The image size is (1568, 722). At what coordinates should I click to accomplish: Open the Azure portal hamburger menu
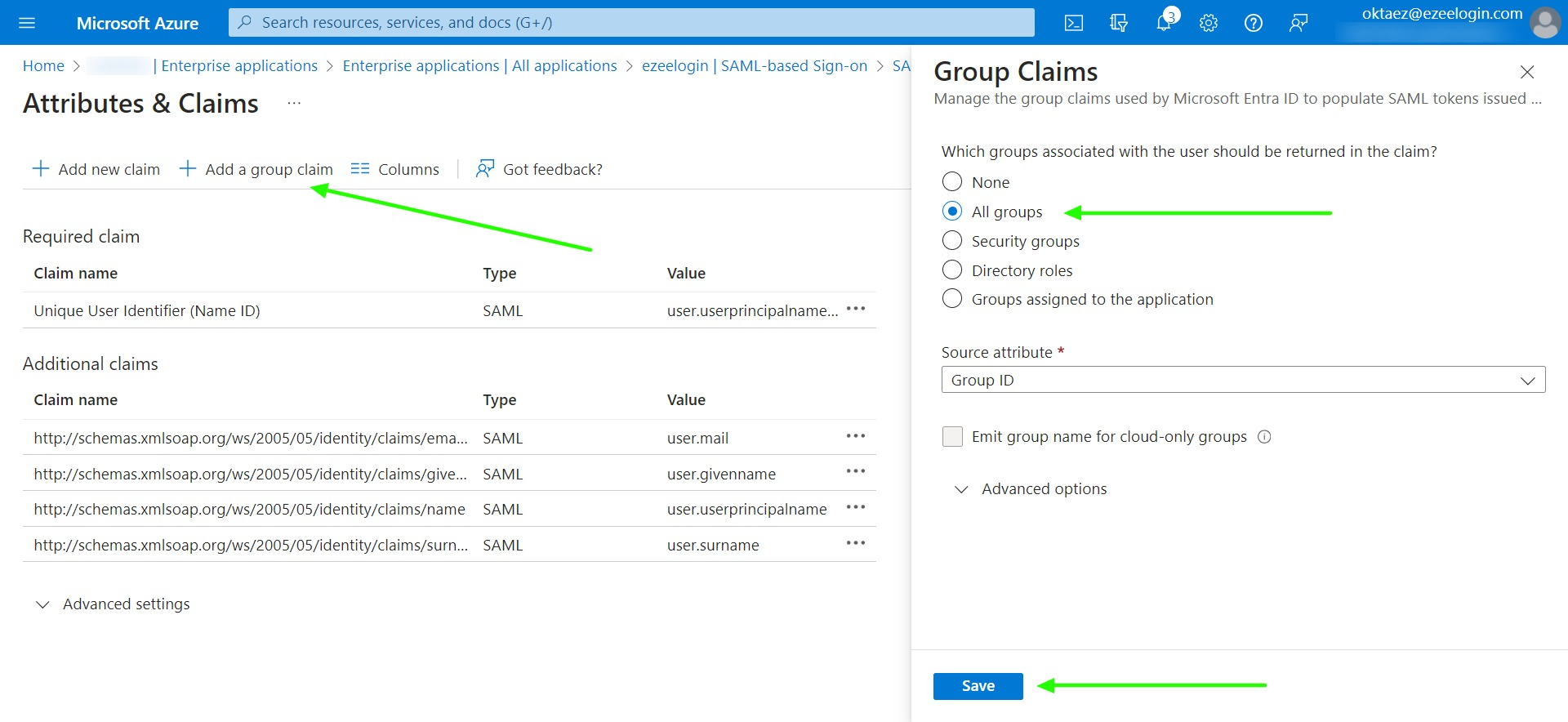pos(27,23)
